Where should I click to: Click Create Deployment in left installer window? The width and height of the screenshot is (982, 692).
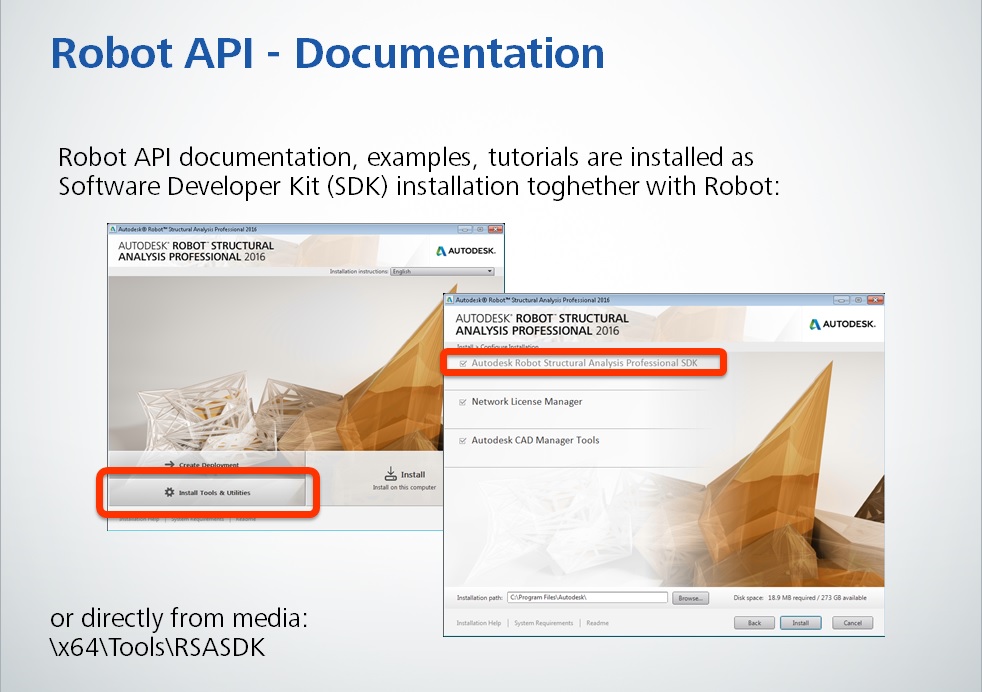[209, 465]
